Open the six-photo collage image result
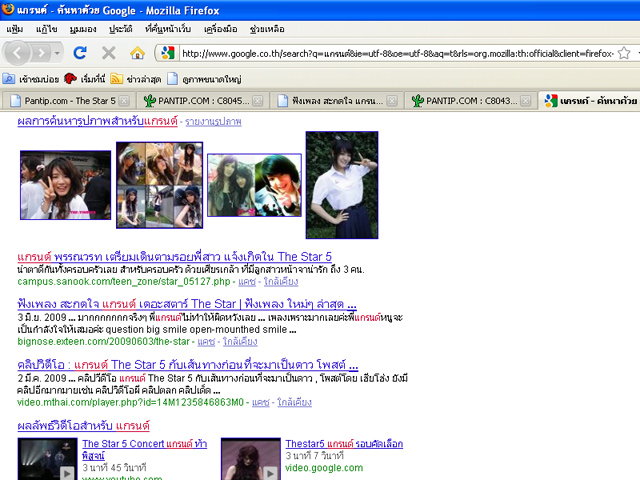This screenshot has height=480, width=640. click(x=160, y=185)
